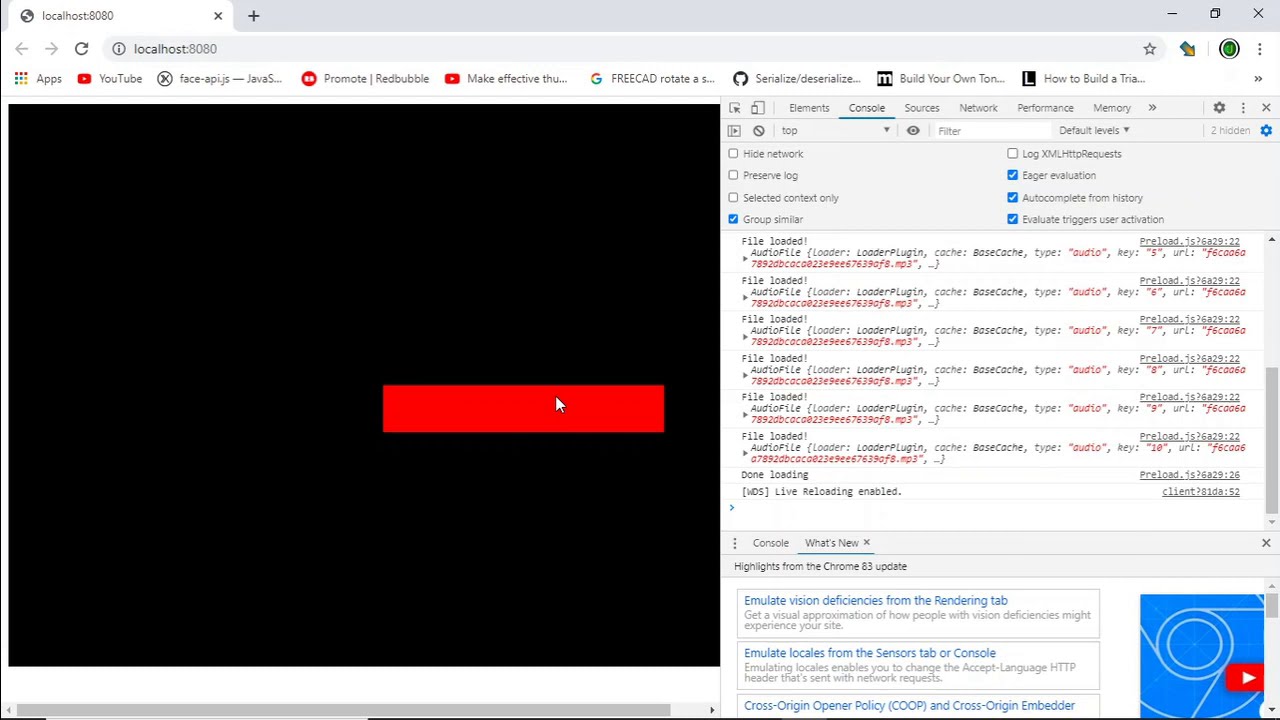Image resolution: width=1280 pixels, height=720 pixels.
Task: Open Serialize/deserialize GitHub bookmark
Action: 797,79
